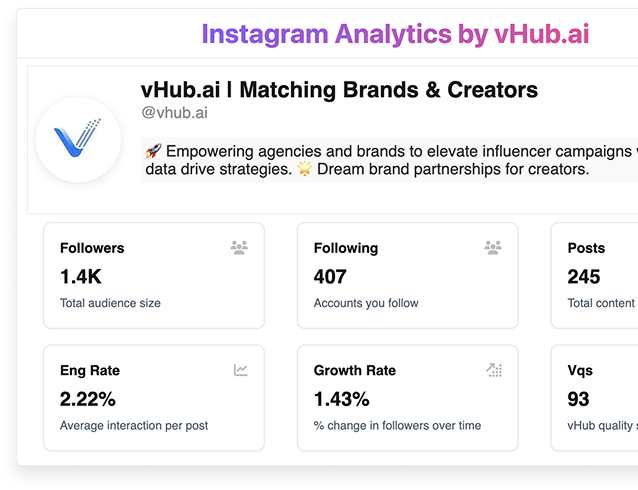Click the Followers people icon
638x490 pixels.
coord(239,247)
